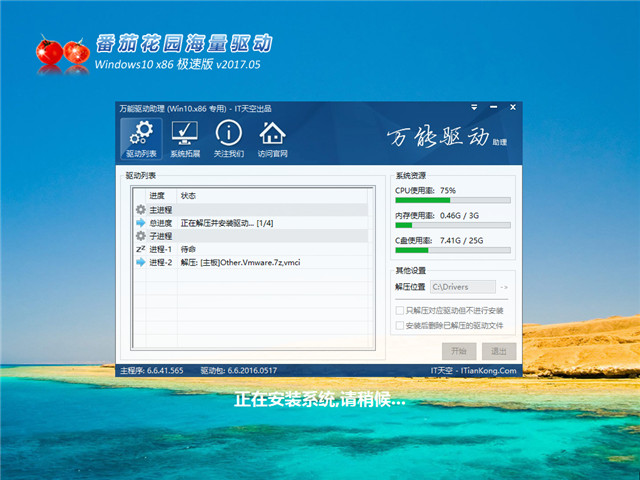Screen dimensions: 640x480
Task: Select the 待命 status cell
Action: pos(188,249)
